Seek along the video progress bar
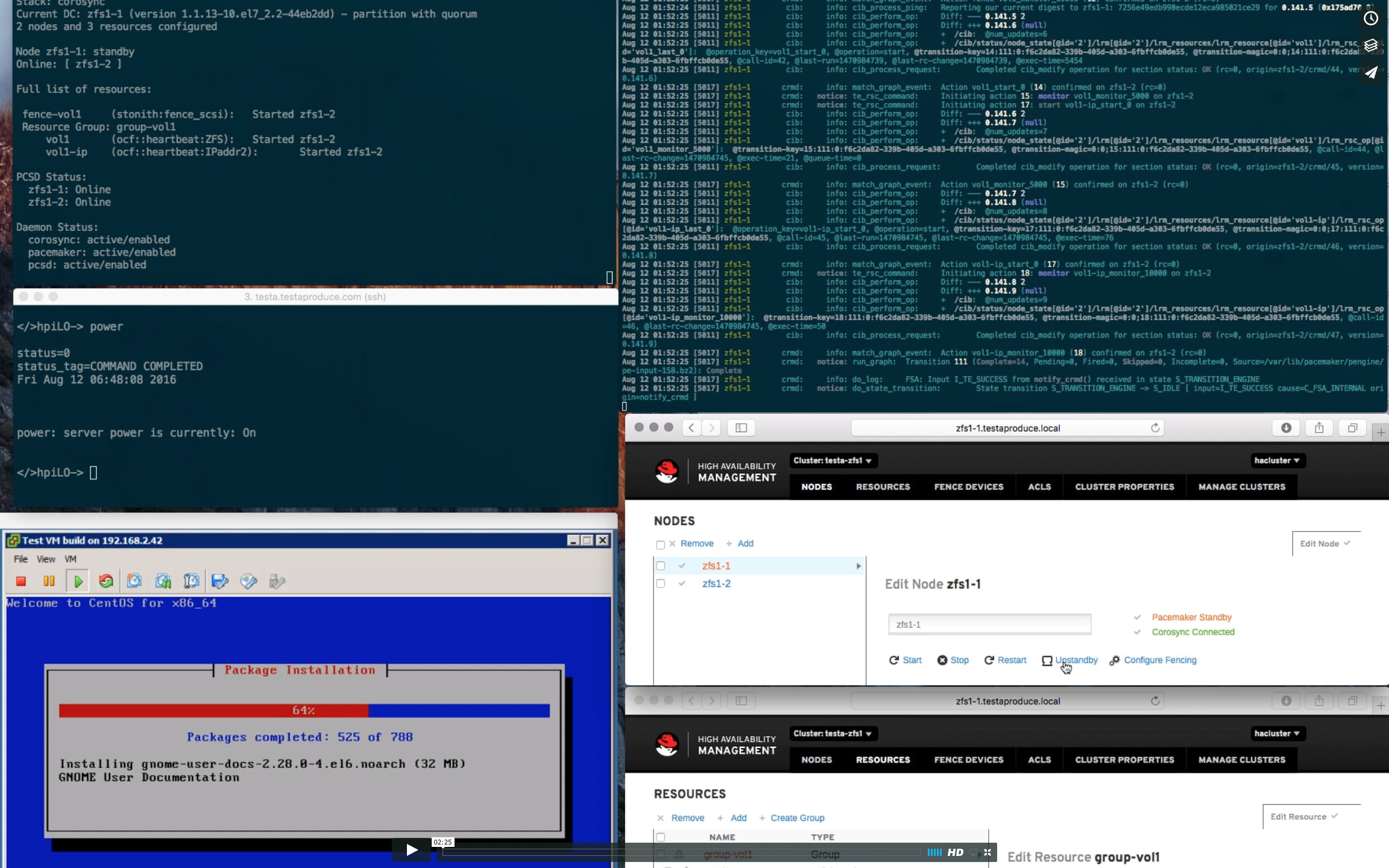1389x868 pixels. click(x=681, y=852)
